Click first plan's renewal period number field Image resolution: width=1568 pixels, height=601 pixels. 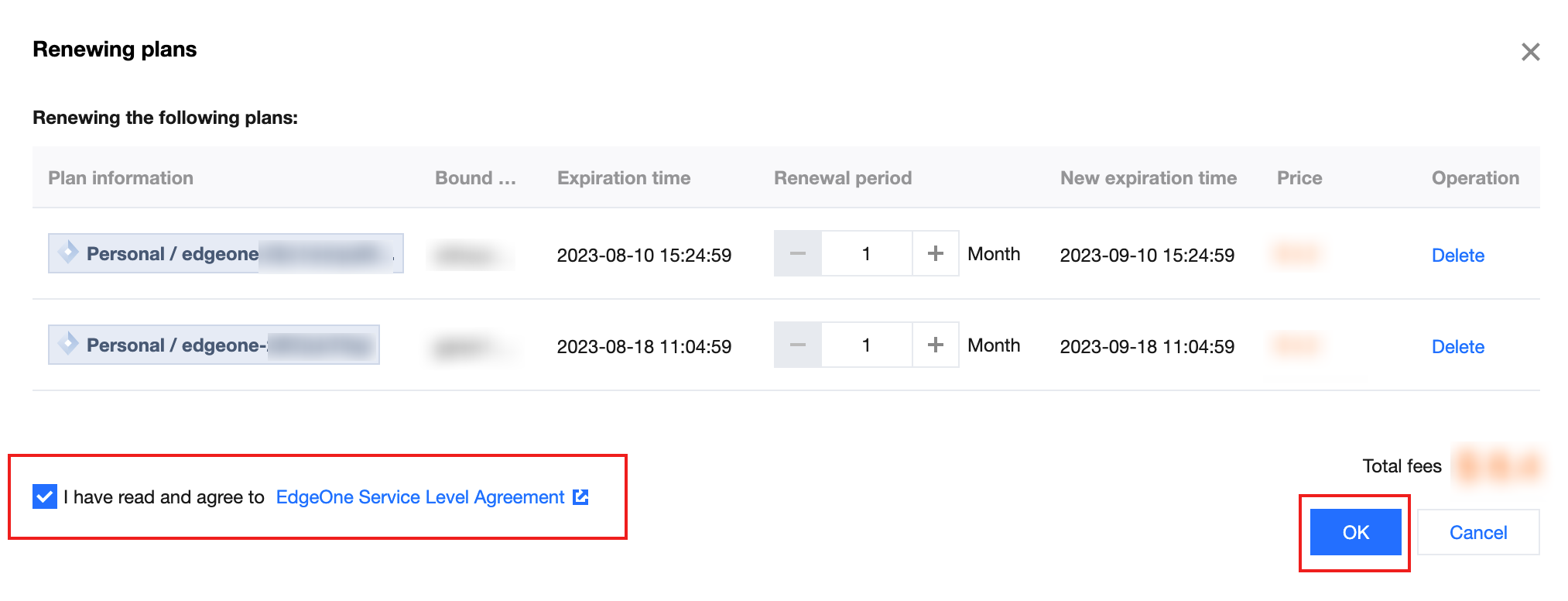tap(866, 253)
